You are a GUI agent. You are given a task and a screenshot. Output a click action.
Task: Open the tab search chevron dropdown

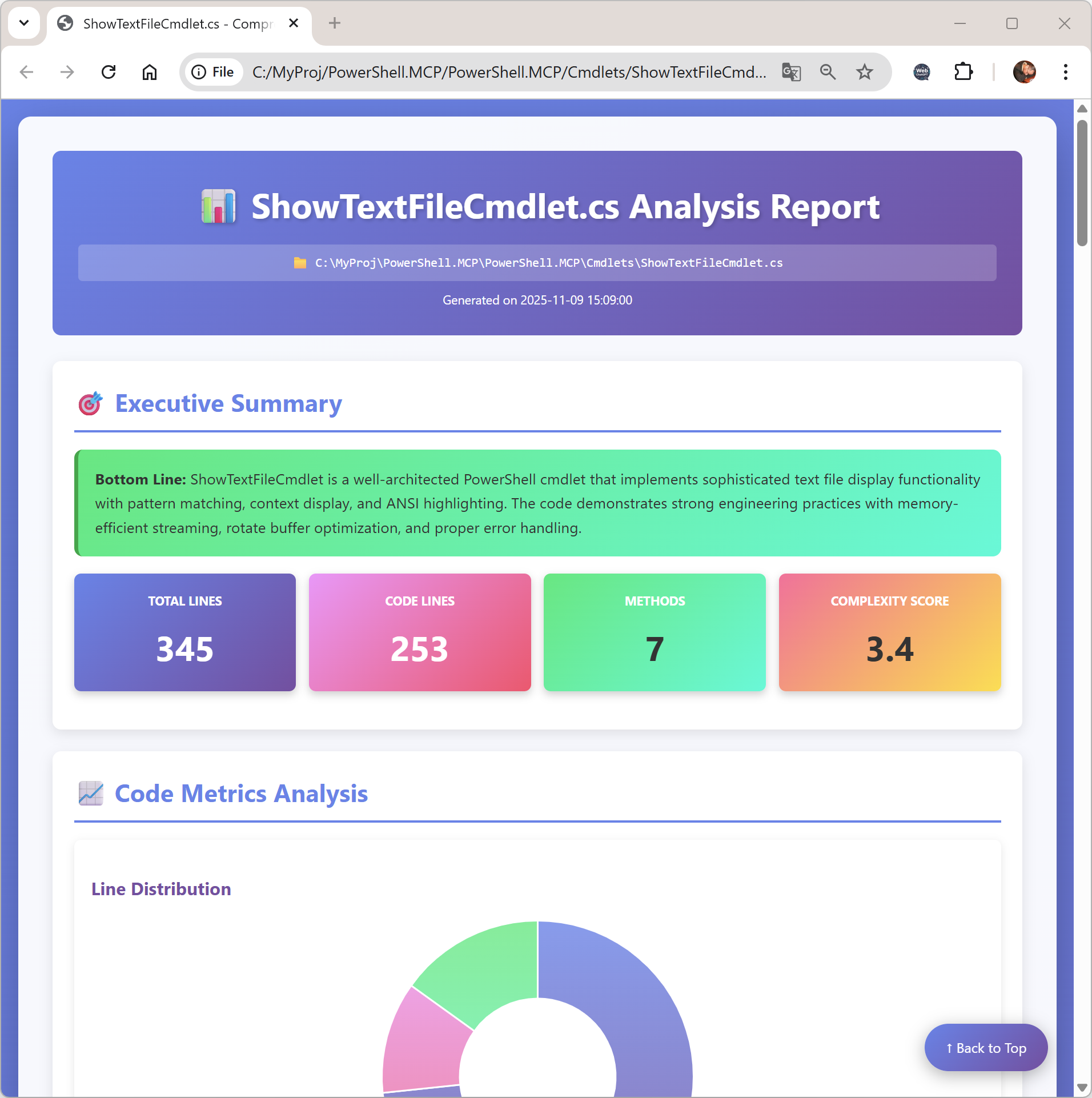[24, 23]
